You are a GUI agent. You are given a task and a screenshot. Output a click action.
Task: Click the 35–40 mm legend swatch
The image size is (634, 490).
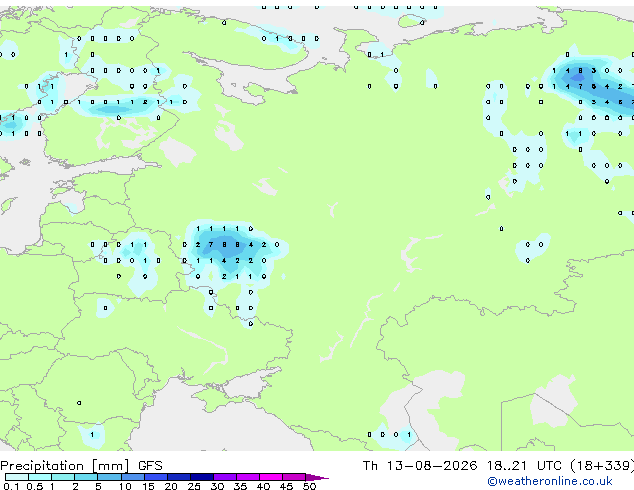coord(247,477)
